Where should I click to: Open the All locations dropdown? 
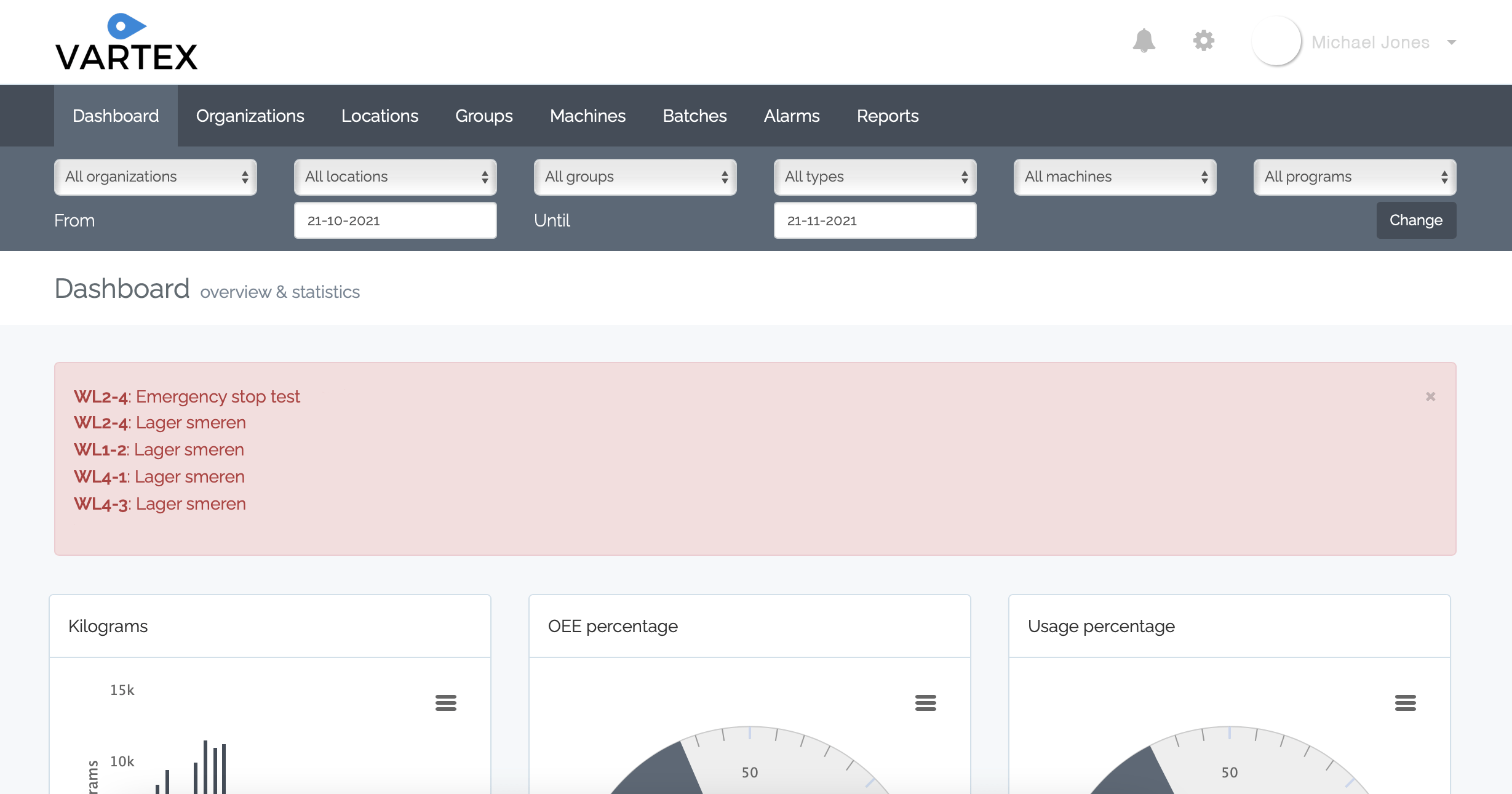(x=395, y=177)
